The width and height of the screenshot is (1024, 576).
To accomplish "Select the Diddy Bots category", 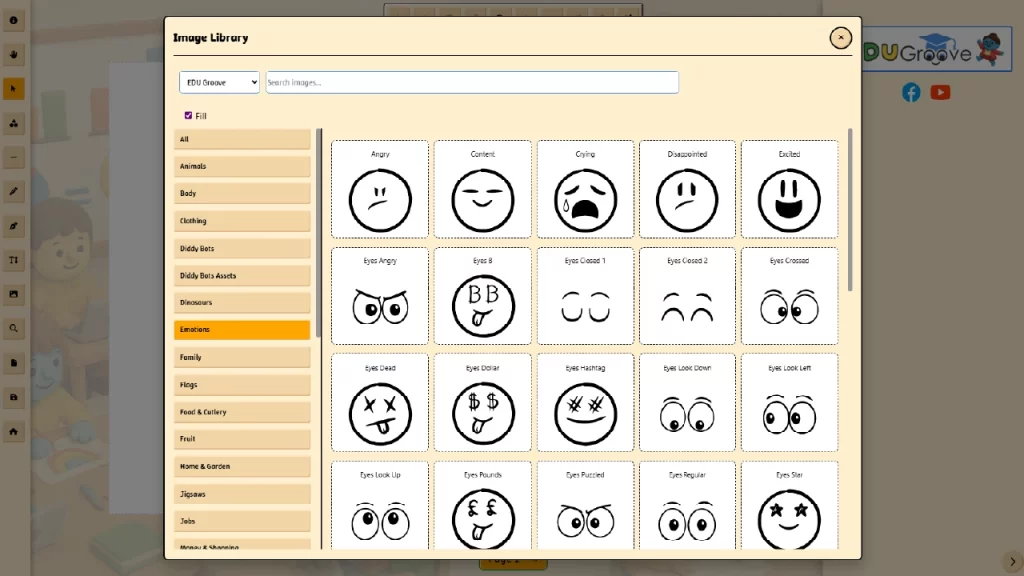I will (242, 248).
